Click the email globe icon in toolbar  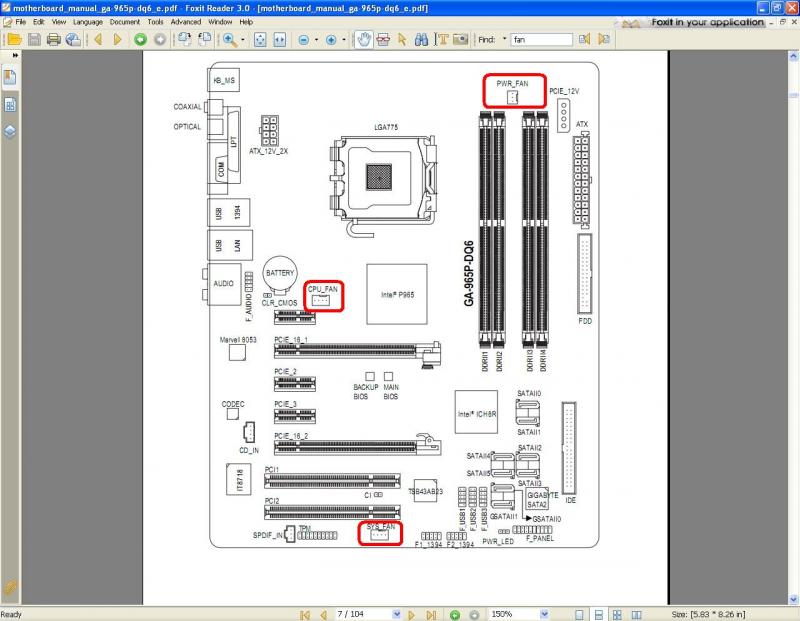point(73,39)
